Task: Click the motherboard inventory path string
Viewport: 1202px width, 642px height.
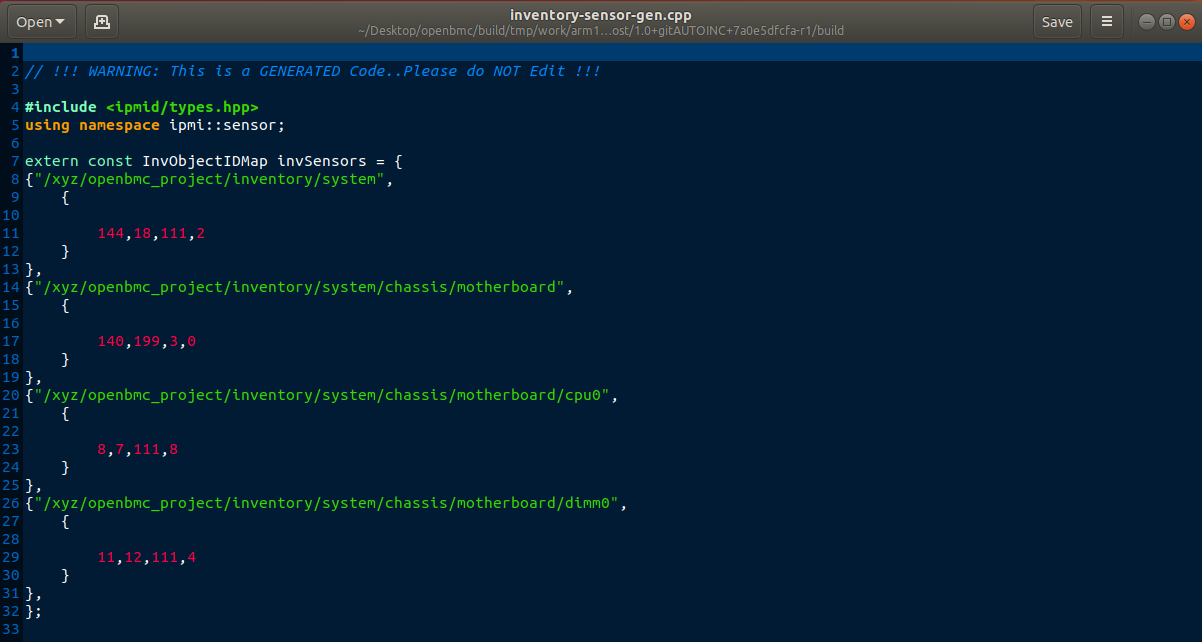Action: tap(300, 287)
